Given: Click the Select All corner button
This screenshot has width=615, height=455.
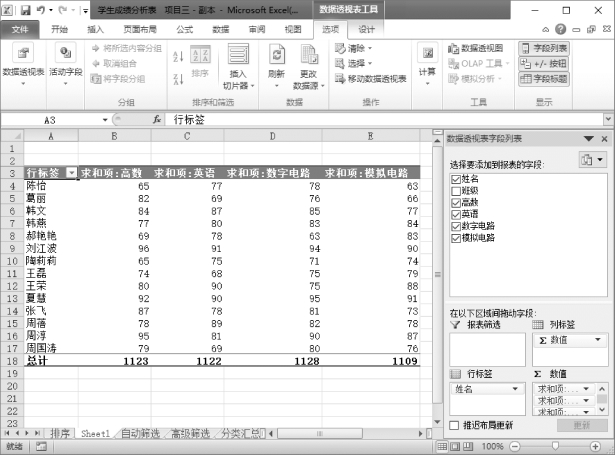Looking at the screenshot, I should pyautogui.click(x=12, y=136).
